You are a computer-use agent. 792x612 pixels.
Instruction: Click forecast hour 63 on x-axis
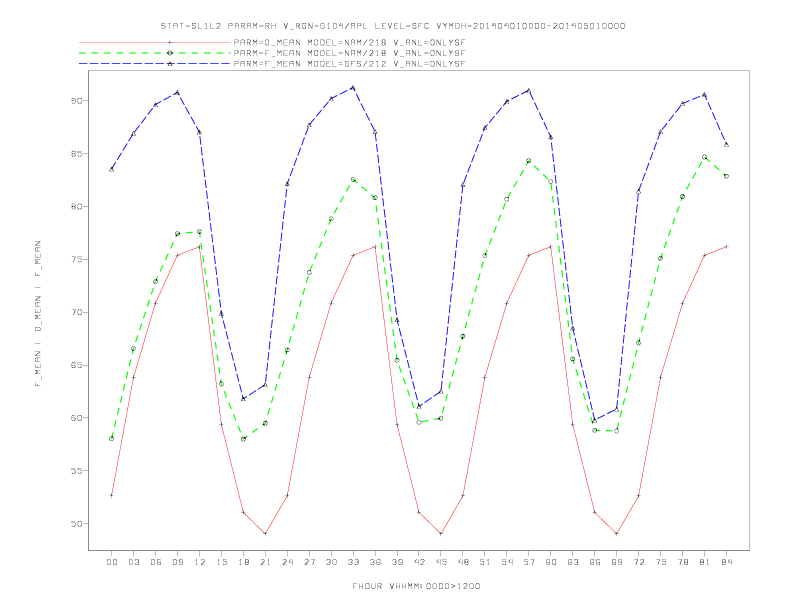click(x=573, y=562)
